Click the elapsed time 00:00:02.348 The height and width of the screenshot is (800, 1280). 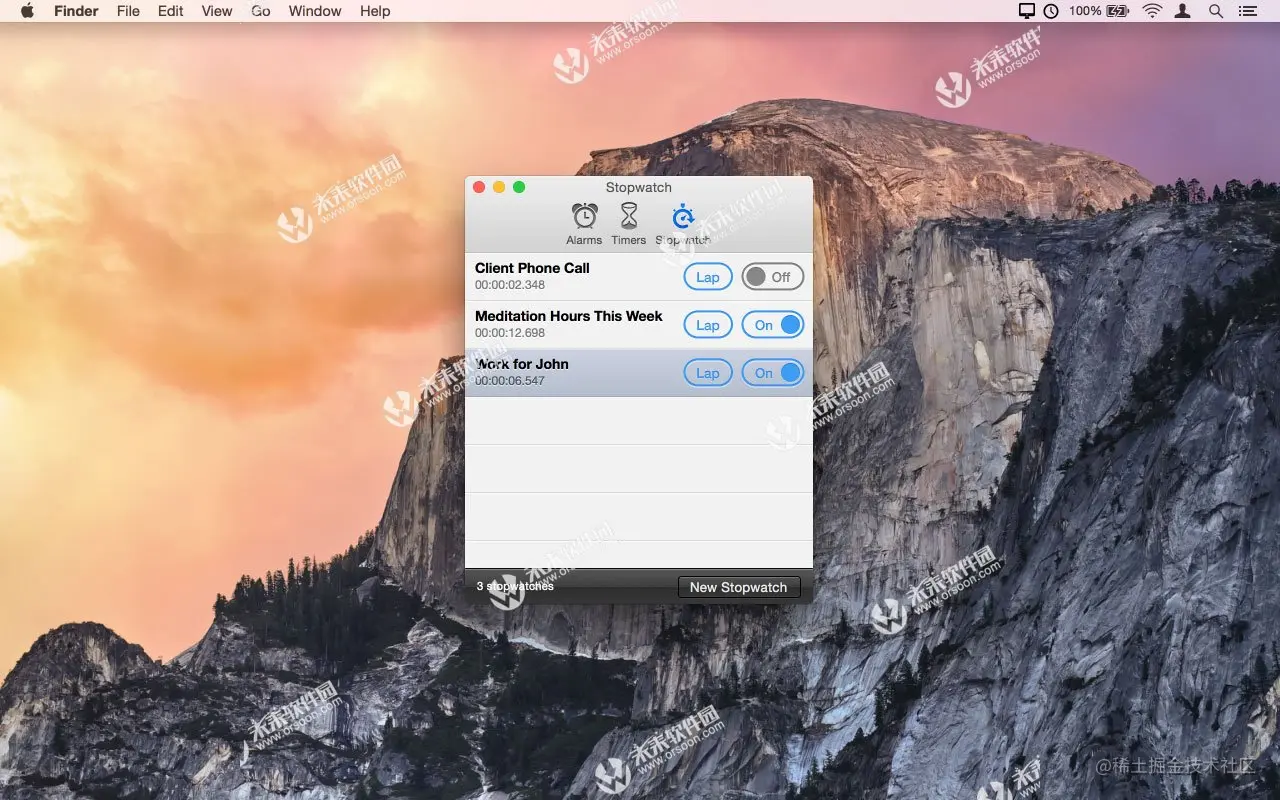(510, 285)
